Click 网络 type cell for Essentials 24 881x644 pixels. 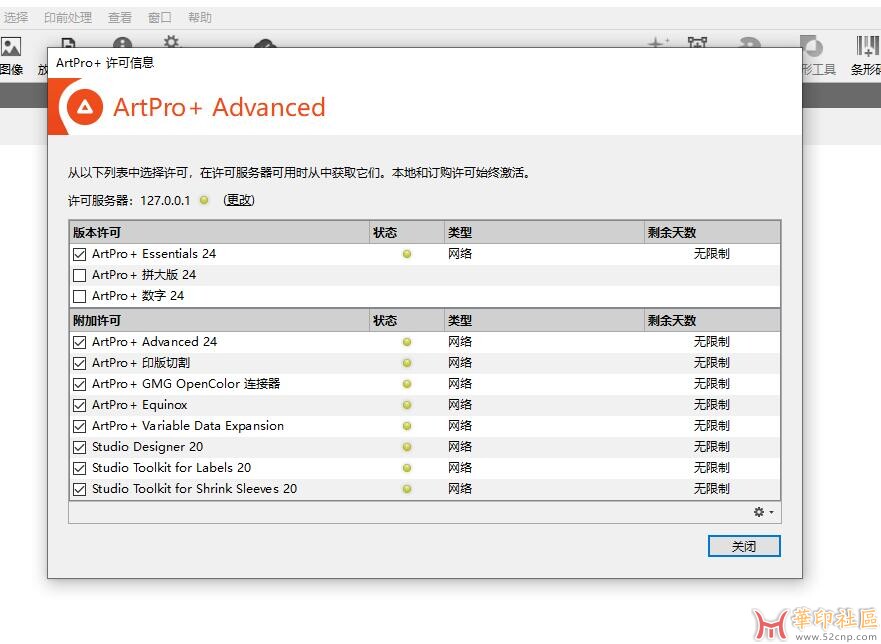click(460, 254)
